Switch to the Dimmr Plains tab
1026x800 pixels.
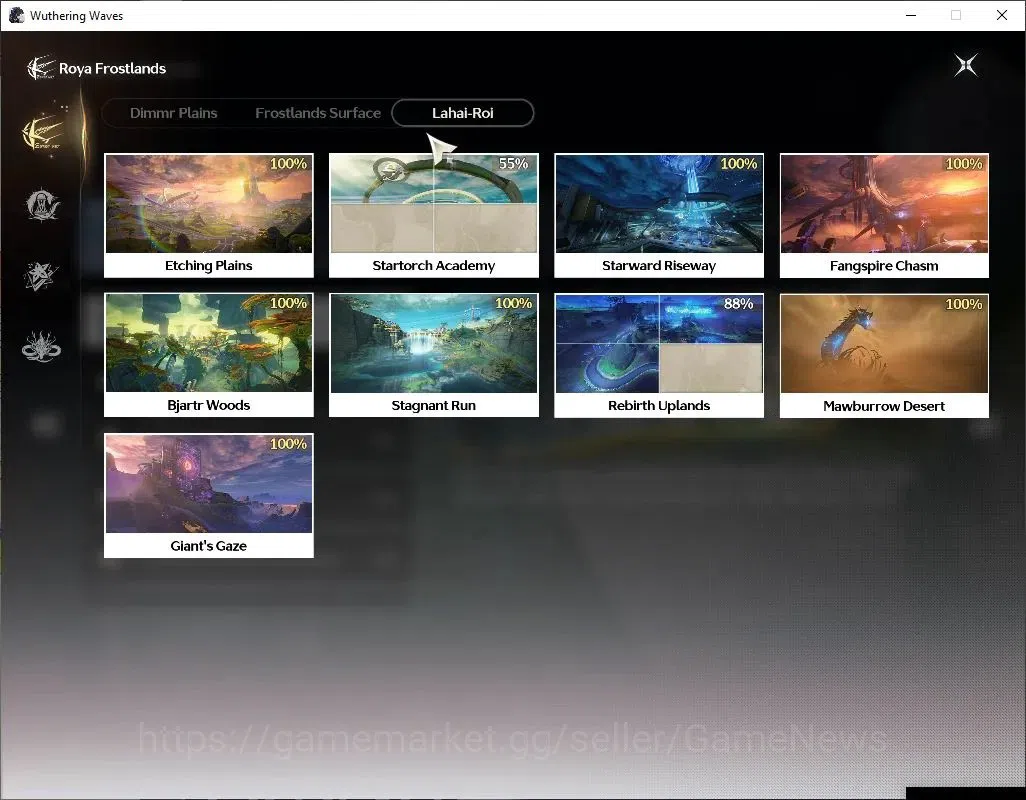click(173, 113)
